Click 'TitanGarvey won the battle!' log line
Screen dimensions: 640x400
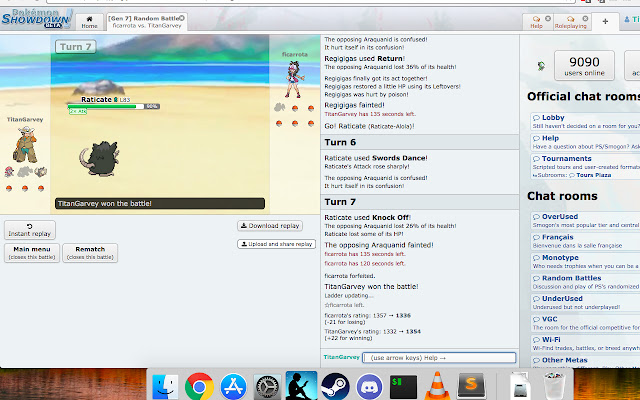click(x=371, y=287)
